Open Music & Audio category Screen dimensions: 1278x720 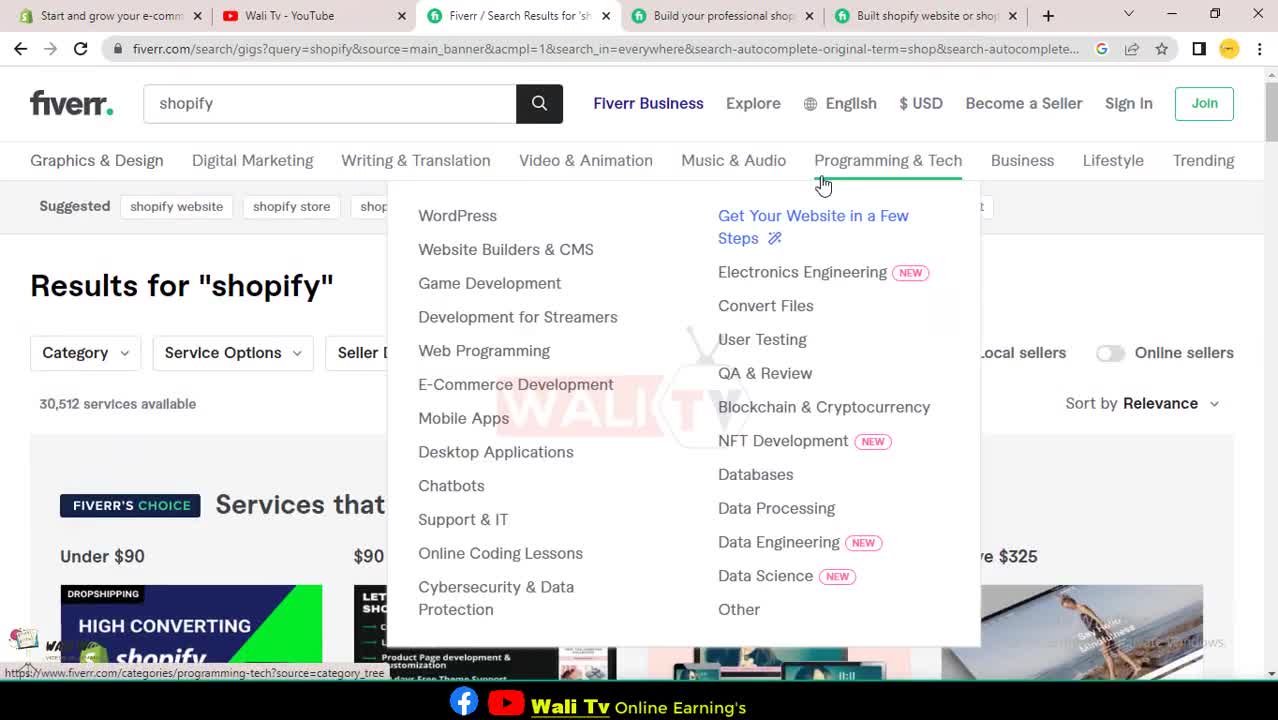[733, 160]
